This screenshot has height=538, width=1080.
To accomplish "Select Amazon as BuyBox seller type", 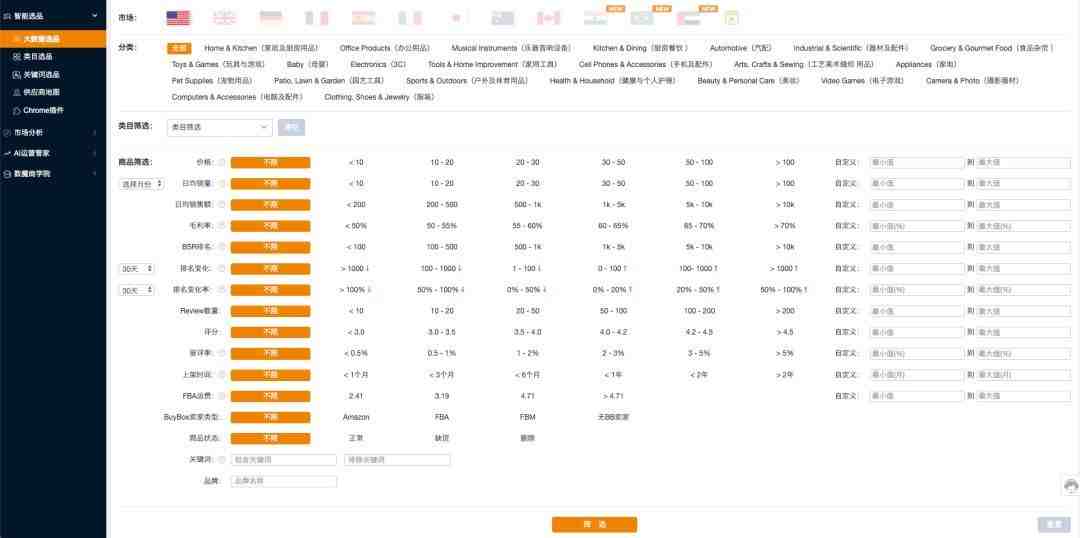I will pyautogui.click(x=356, y=417).
